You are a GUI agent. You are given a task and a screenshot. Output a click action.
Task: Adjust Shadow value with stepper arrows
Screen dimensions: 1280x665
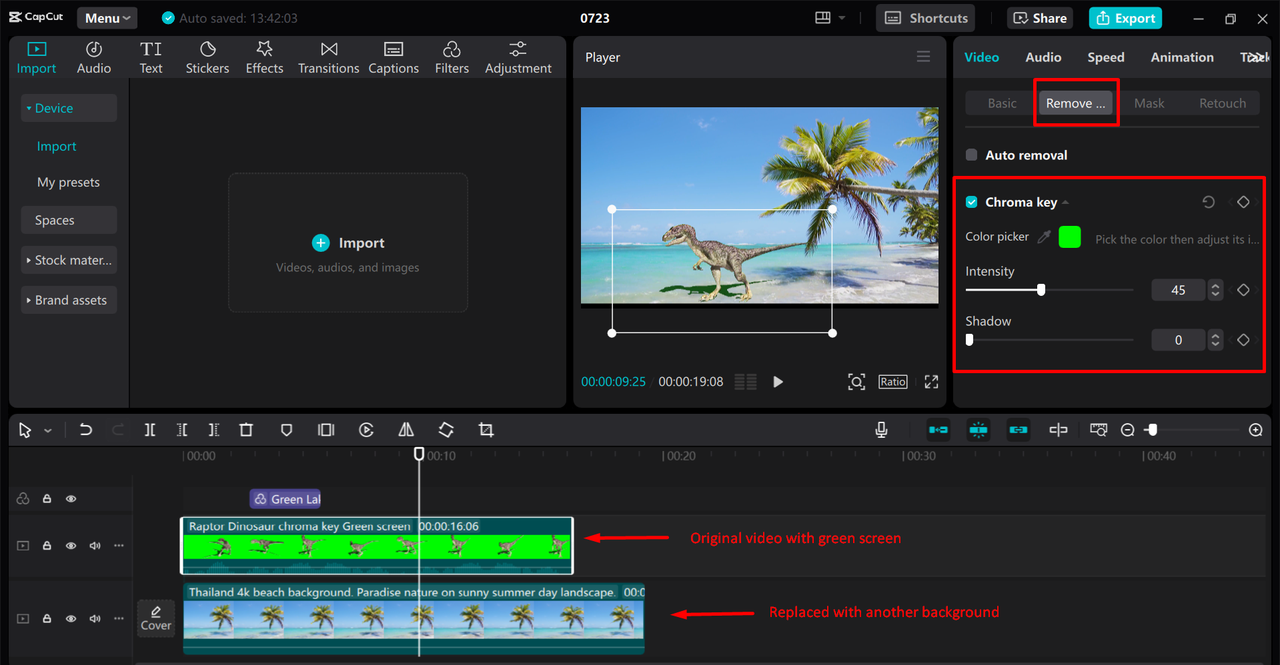tap(1216, 340)
